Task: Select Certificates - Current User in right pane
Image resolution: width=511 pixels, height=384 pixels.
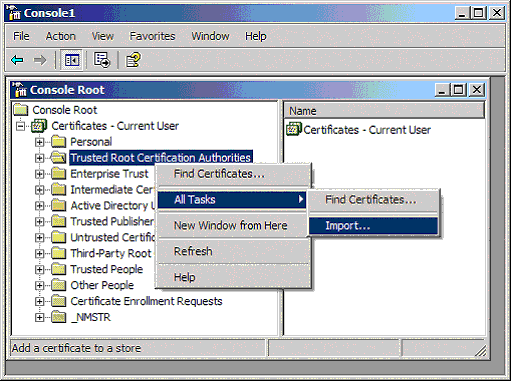Action: pos(367,130)
